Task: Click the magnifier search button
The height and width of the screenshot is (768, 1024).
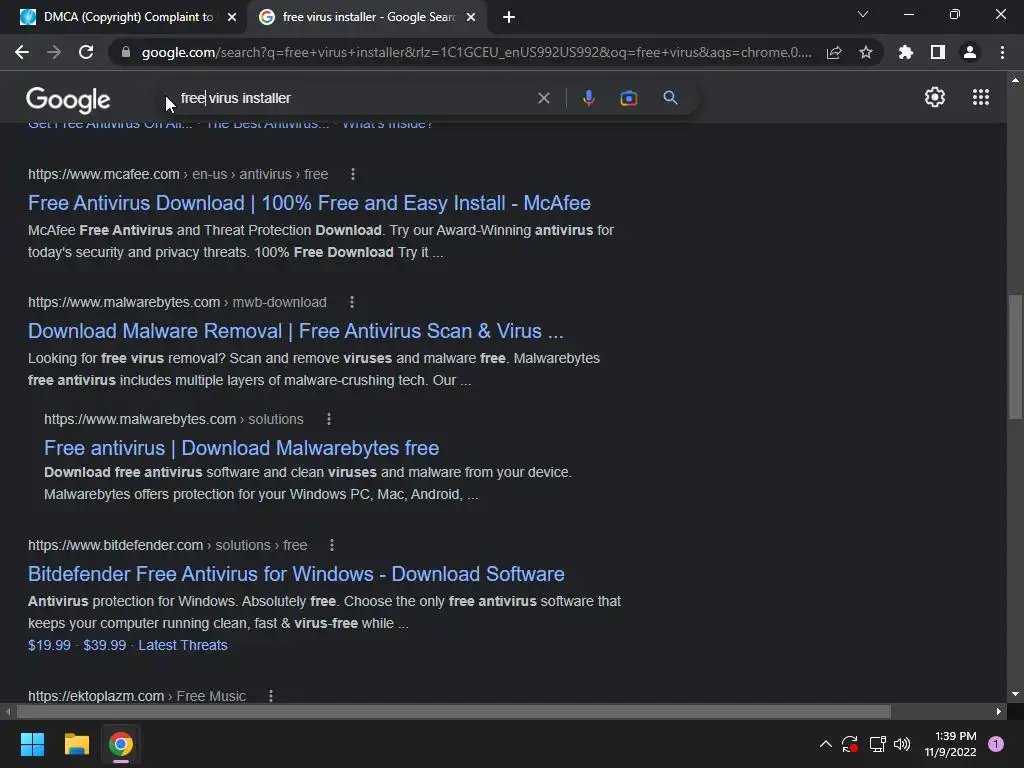Action: pyautogui.click(x=670, y=98)
